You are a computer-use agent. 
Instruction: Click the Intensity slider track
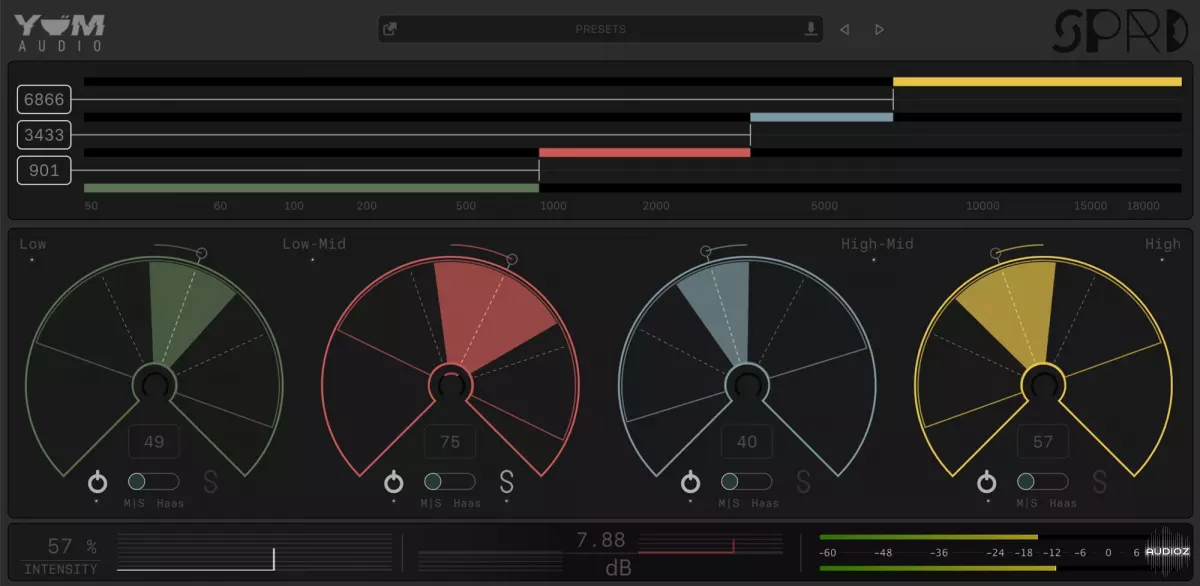255,552
